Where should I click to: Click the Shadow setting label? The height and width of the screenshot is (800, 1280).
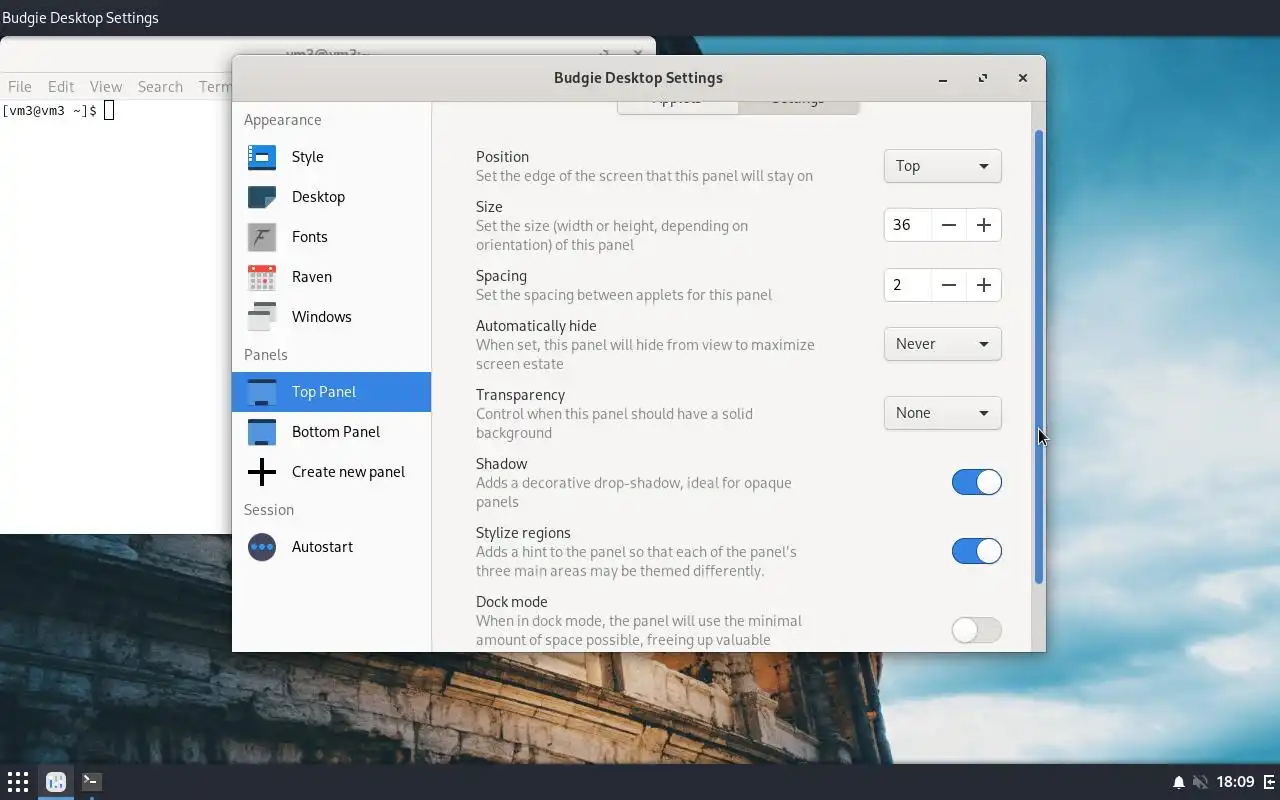point(501,464)
